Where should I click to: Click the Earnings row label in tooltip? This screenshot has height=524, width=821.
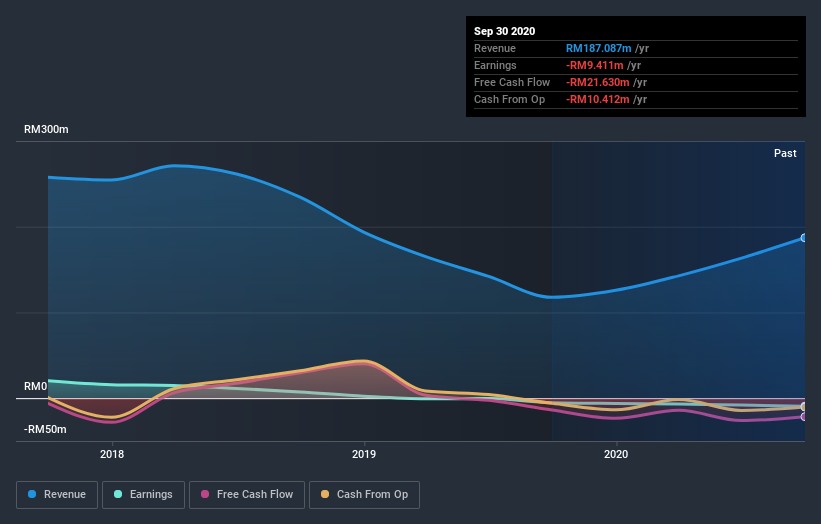(x=495, y=65)
